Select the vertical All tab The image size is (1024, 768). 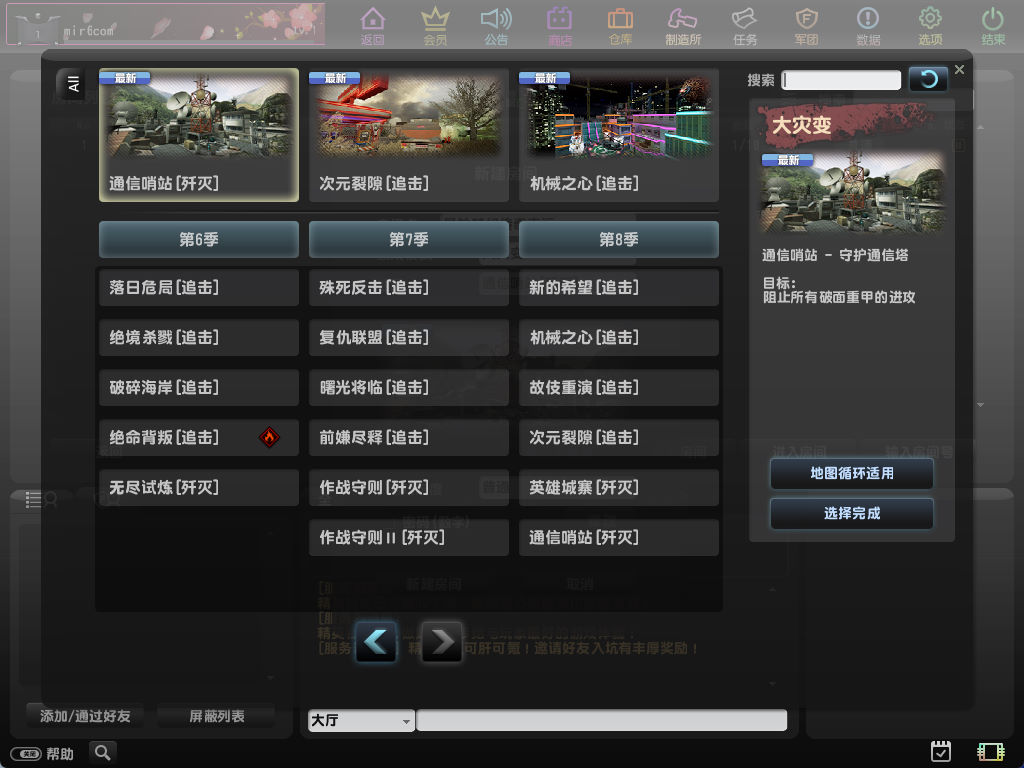coord(73,84)
